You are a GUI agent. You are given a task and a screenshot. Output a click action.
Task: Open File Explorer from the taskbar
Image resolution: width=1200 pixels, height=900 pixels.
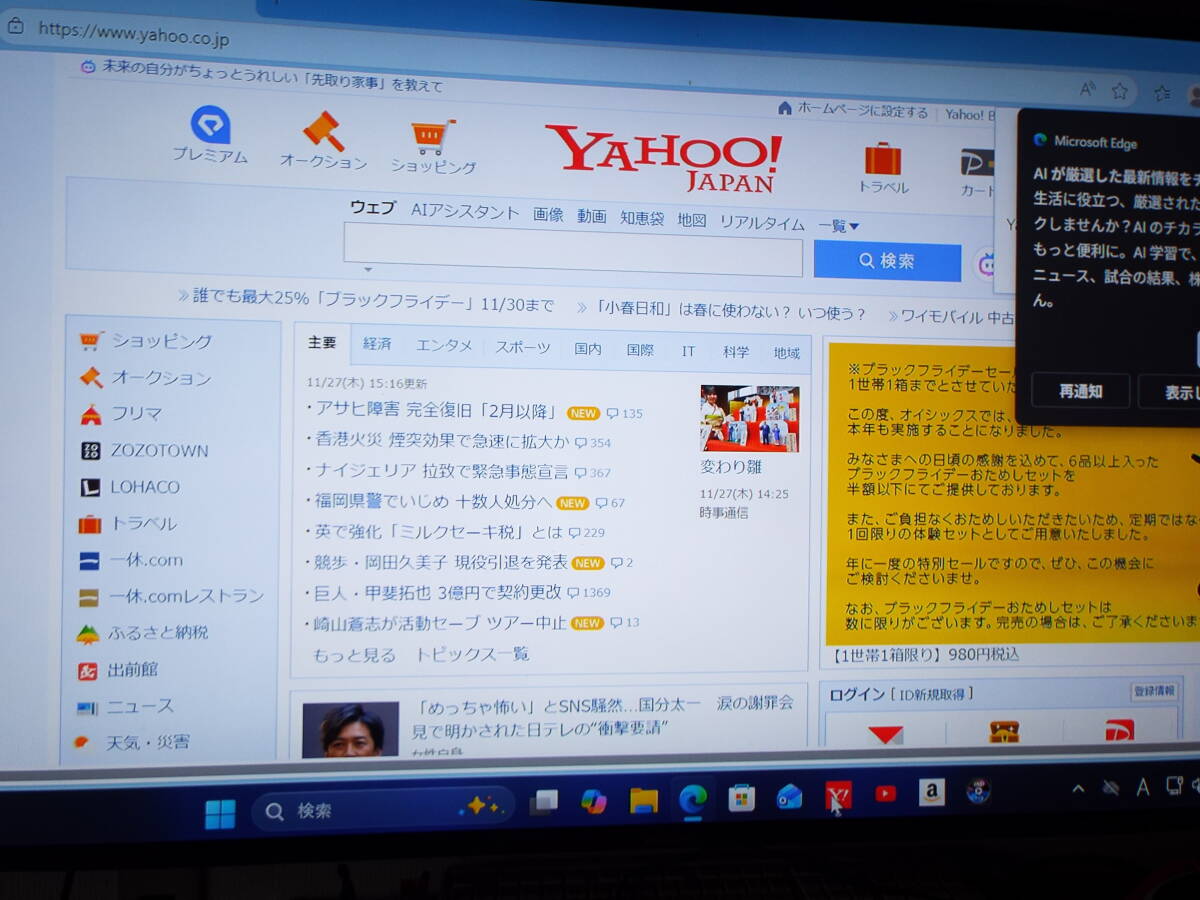pos(643,800)
